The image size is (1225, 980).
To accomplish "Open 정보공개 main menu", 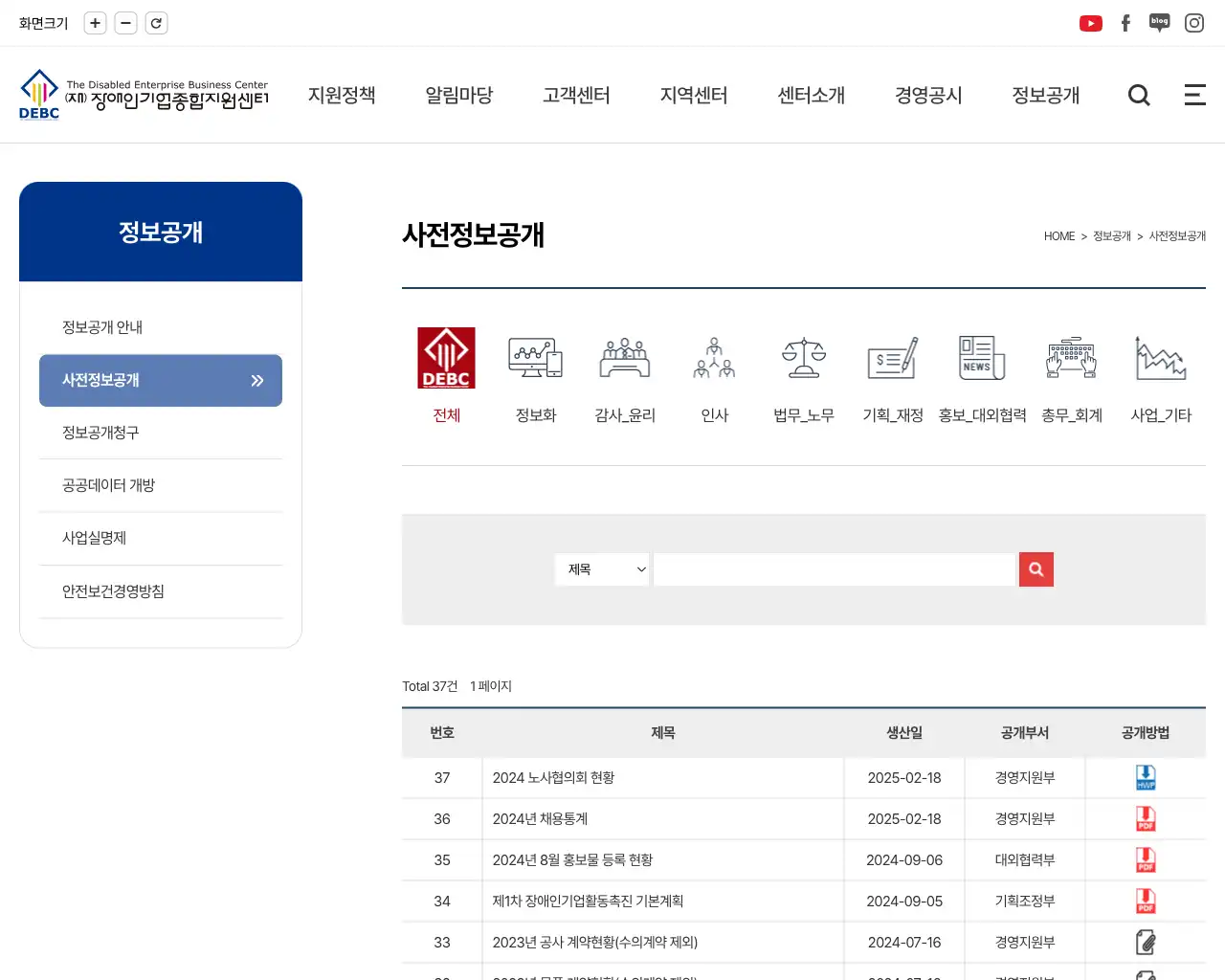I will pyautogui.click(x=1046, y=95).
